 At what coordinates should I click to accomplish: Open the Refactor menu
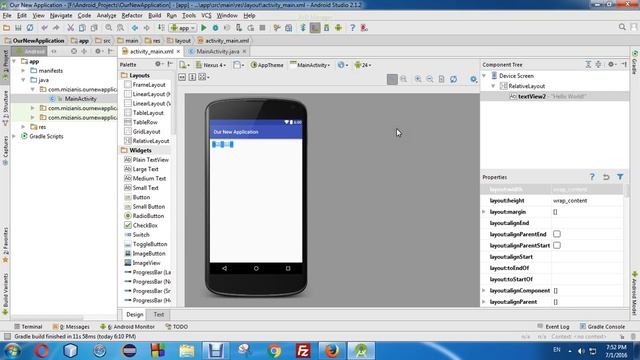pos(132,16)
